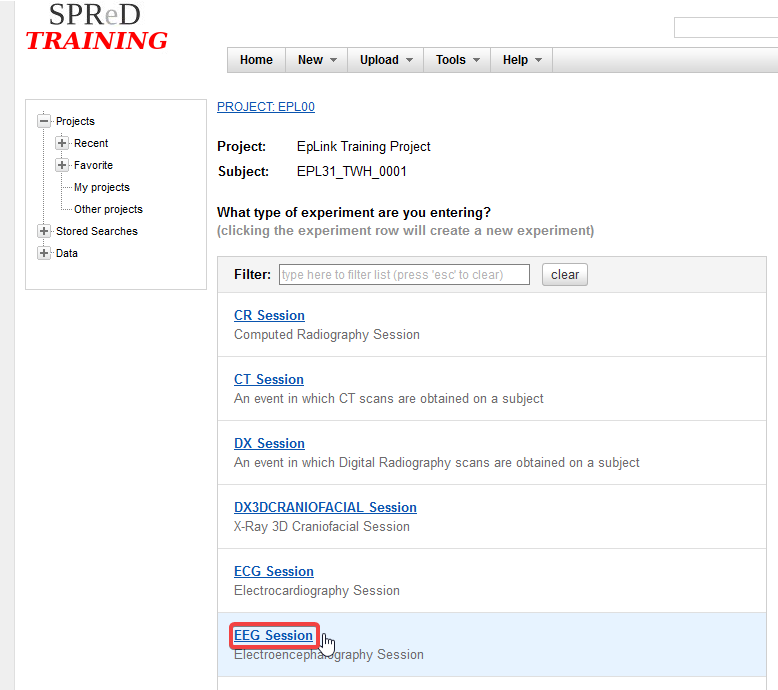Image resolution: width=778 pixels, height=690 pixels.
Task: Select the CT Session experiment type
Action: [x=268, y=379]
